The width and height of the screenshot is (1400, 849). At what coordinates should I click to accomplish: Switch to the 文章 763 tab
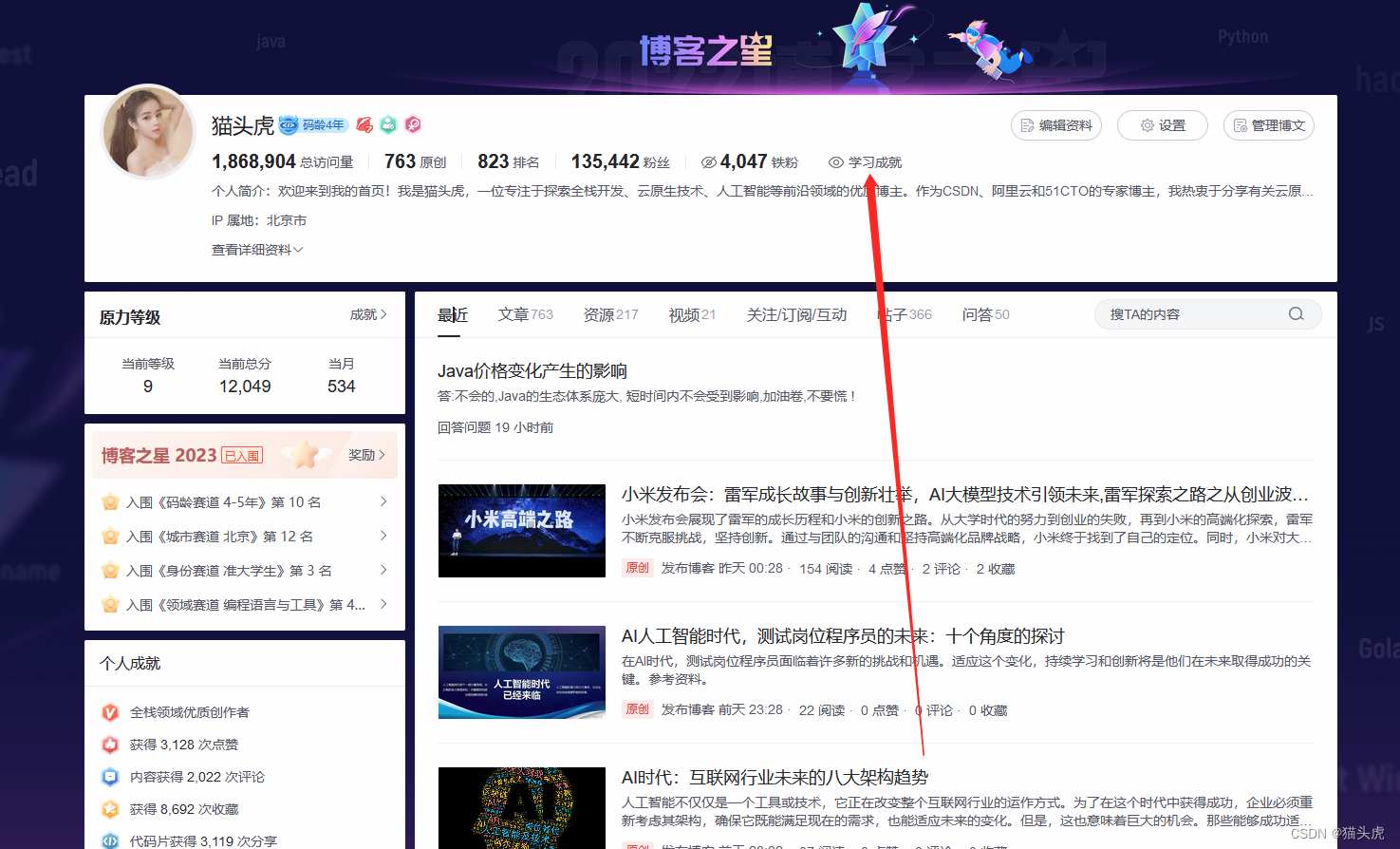pyautogui.click(x=526, y=314)
